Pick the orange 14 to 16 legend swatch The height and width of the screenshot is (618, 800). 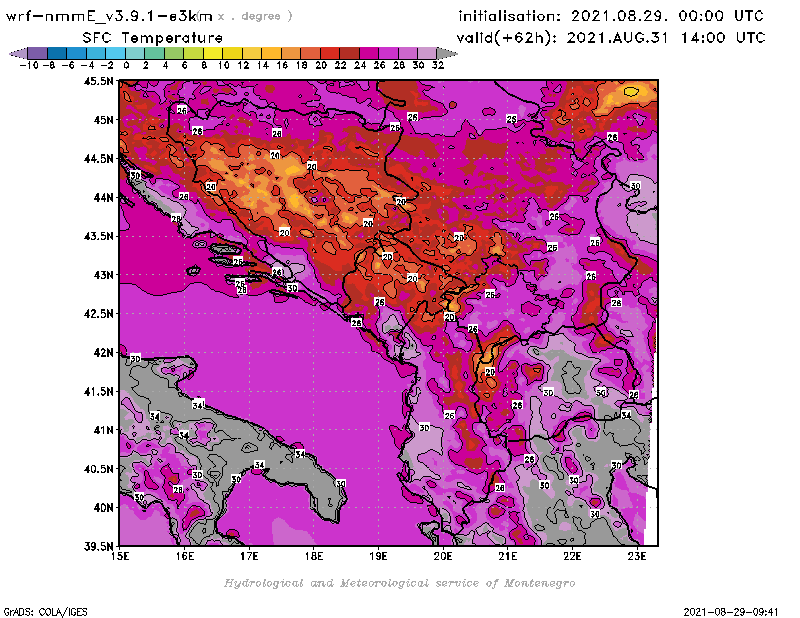click(x=271, y=53)
